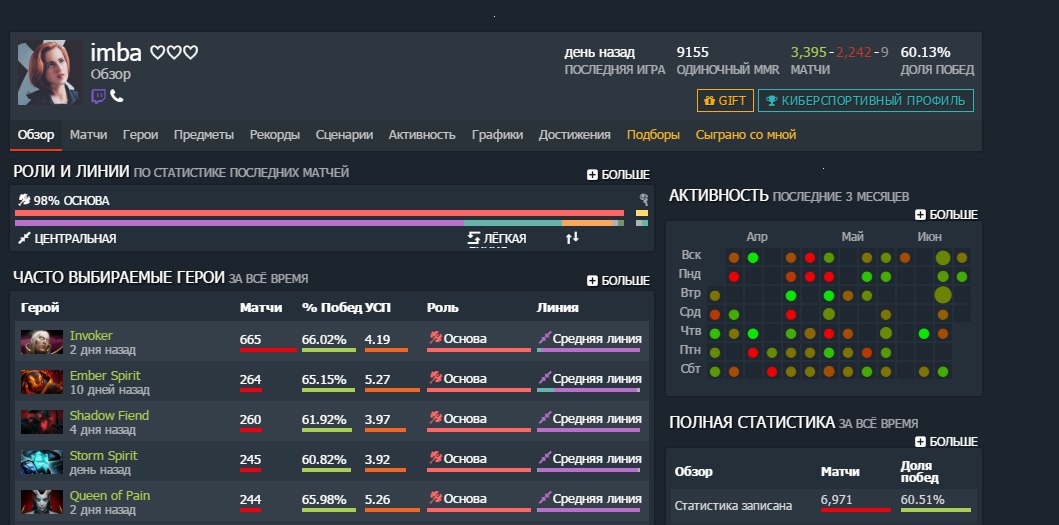Switch to the Матчи tab
Viewport: 1059px width, 525px height.
[x=88, y=135]
